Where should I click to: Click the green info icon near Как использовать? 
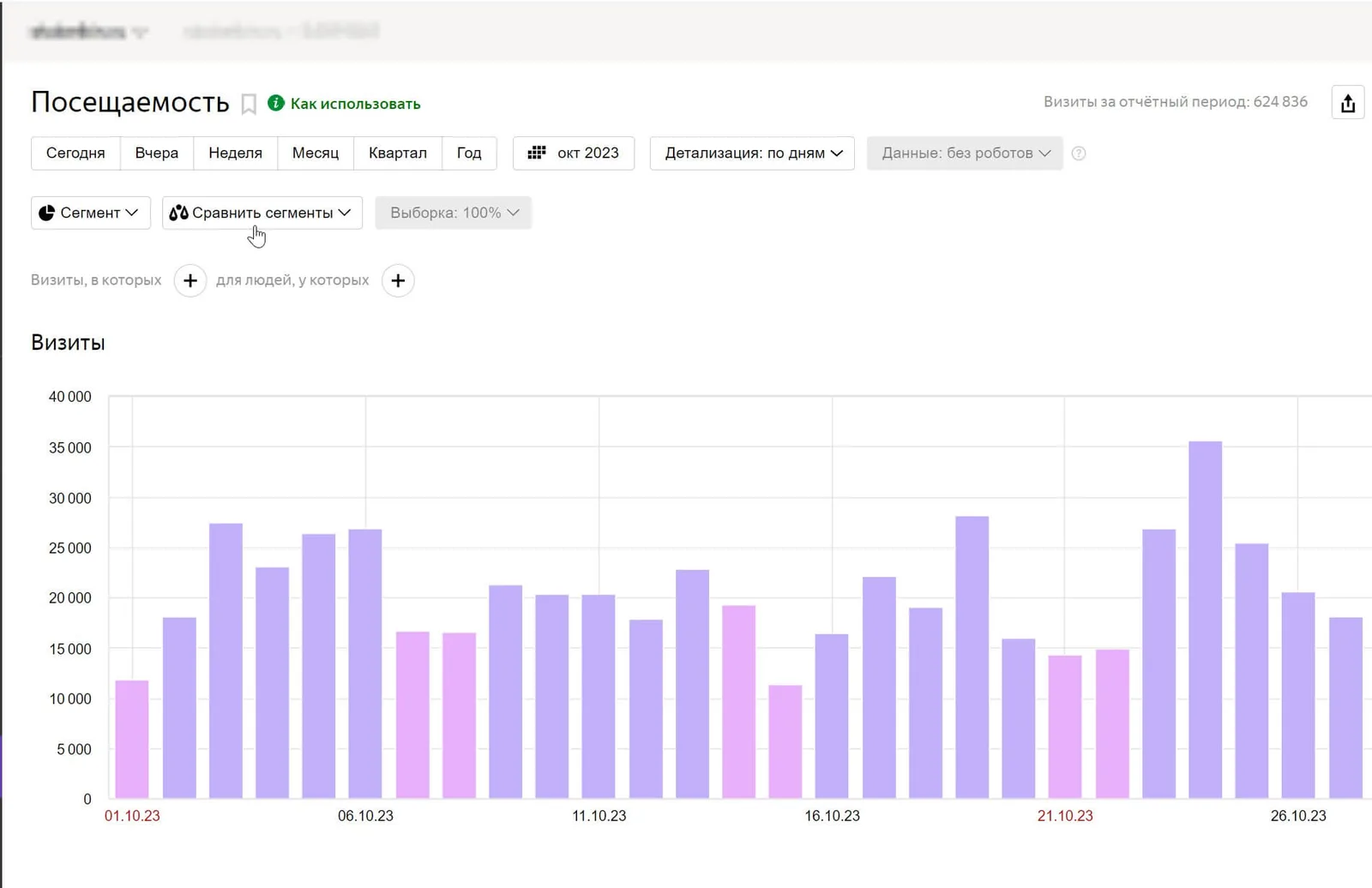276,103
